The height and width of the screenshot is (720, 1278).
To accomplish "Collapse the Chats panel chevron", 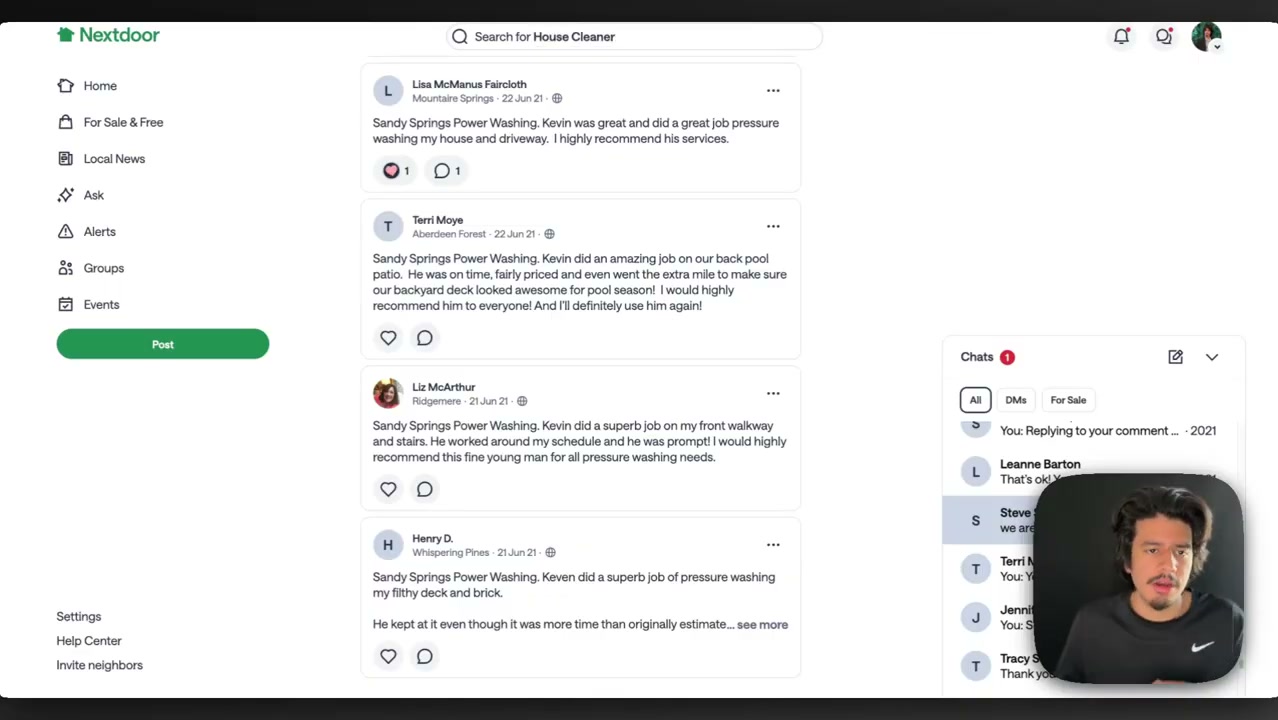I will coord(1212,357).
